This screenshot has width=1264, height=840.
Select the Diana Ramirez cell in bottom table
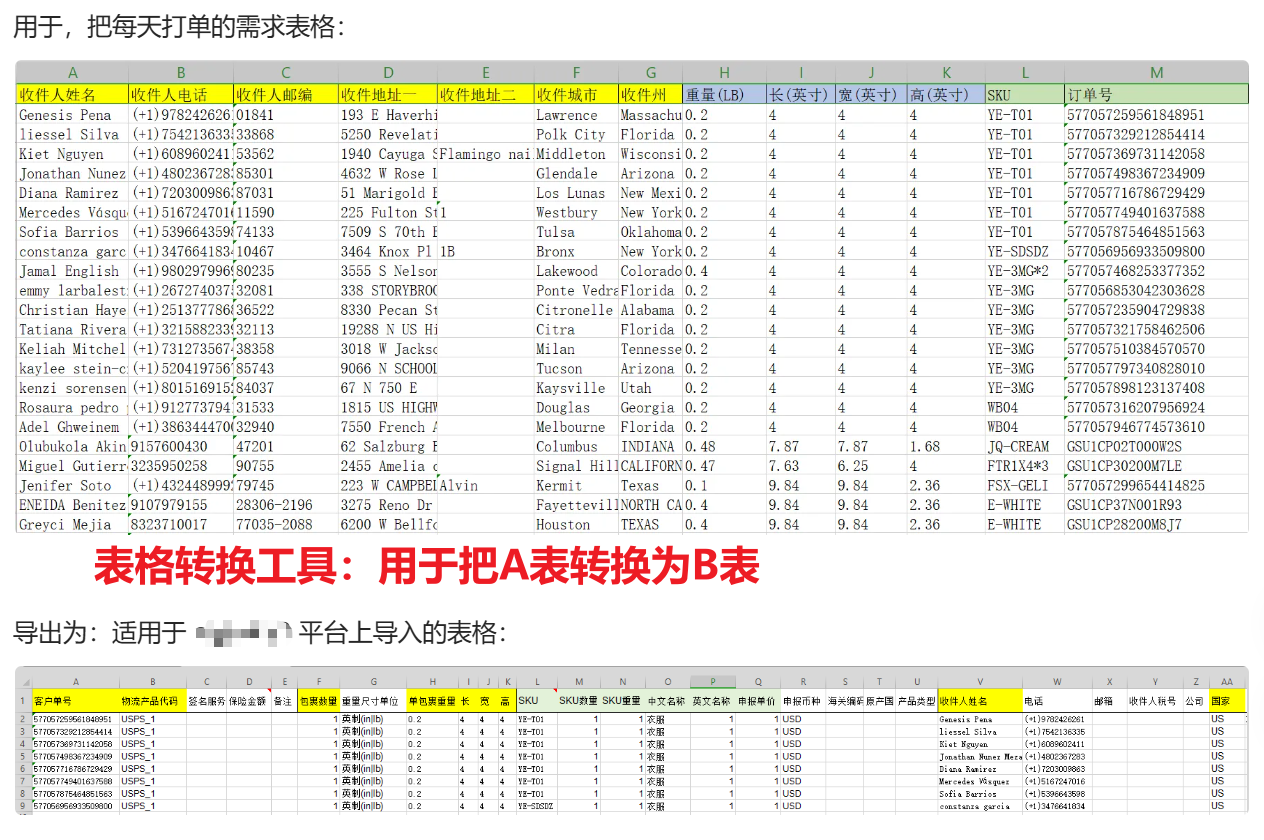pyautogui.click(x=980, y=768)
